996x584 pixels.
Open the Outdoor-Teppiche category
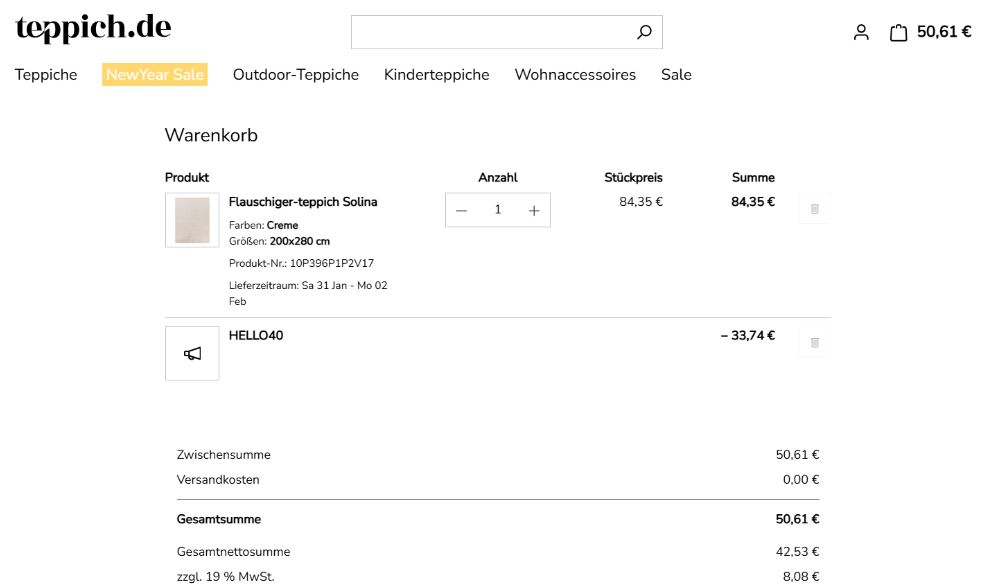[x=296, y=74]
